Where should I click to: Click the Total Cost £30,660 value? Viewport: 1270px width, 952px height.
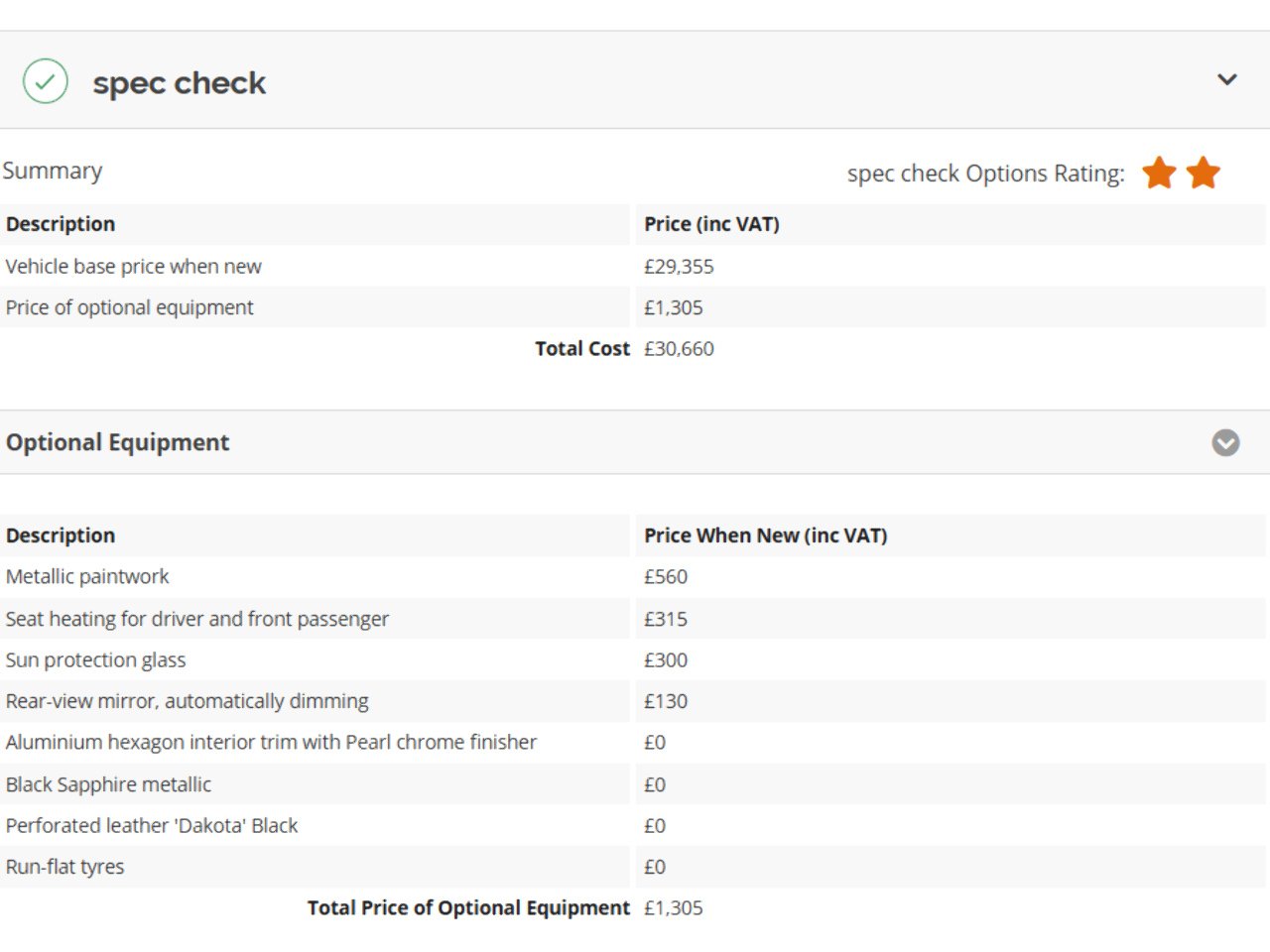[x=679, y=349]
